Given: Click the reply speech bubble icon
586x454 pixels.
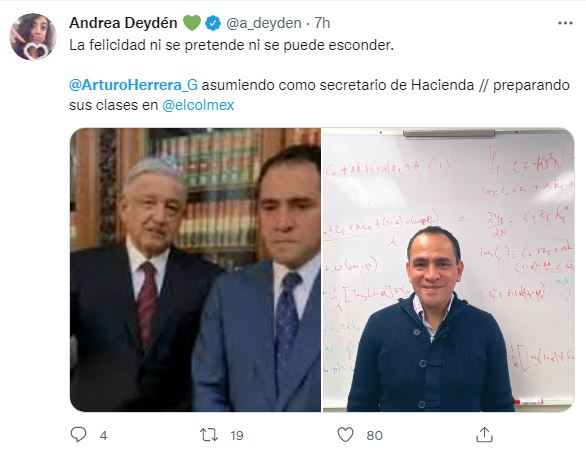Looking at the screenshot, I should (x=78, y=435).
